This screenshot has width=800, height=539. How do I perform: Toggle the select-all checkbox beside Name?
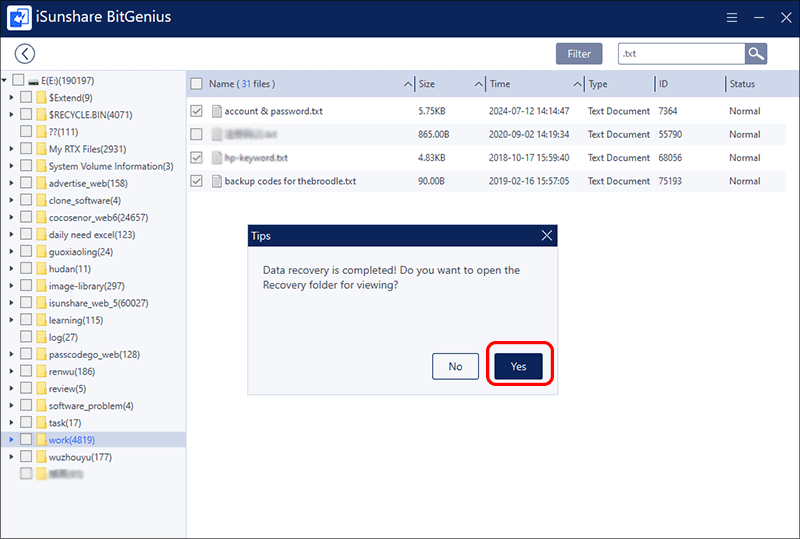click(x=197, y=84)
